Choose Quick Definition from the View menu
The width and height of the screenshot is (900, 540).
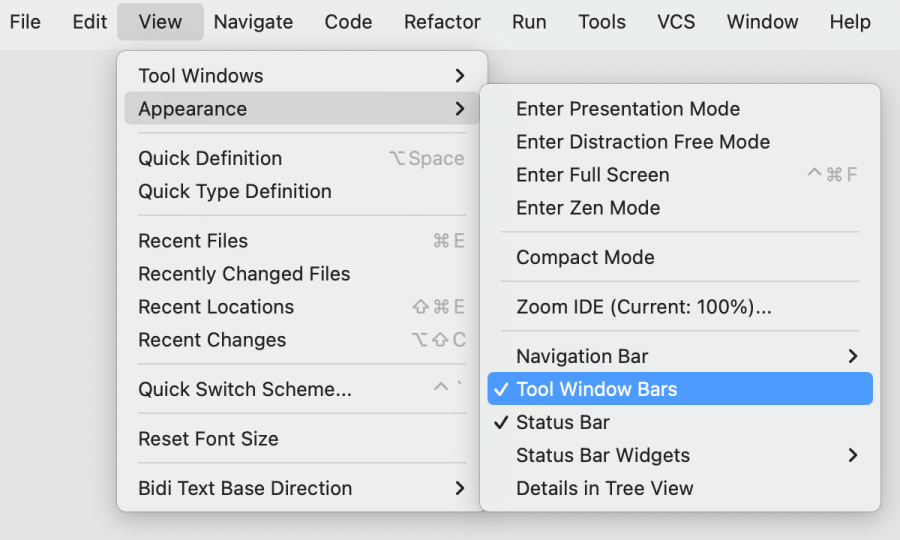(210, 158)
